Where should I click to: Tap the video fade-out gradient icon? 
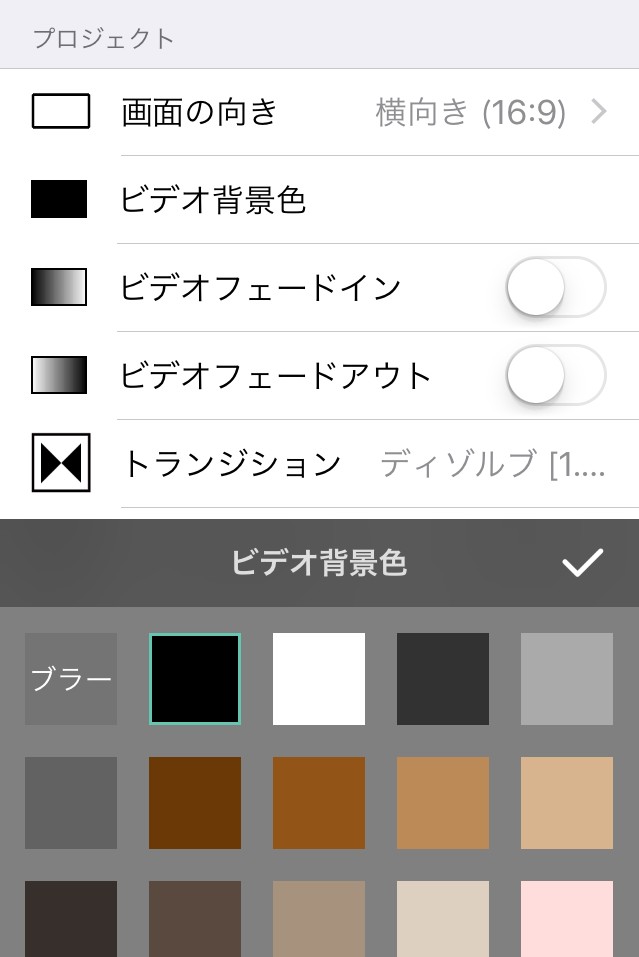click(x=60, y=376)
